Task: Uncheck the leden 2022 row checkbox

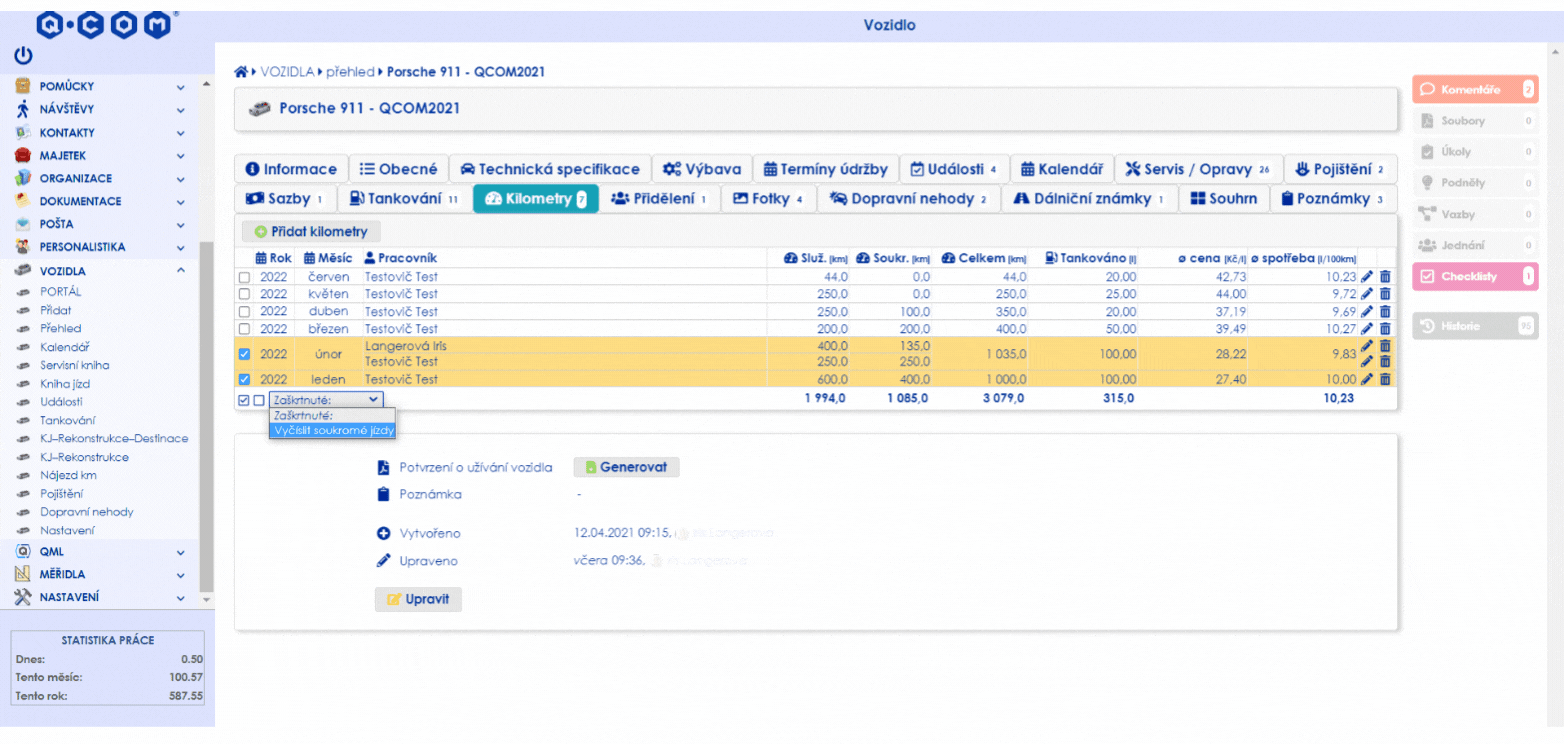Action: point(245,379)
